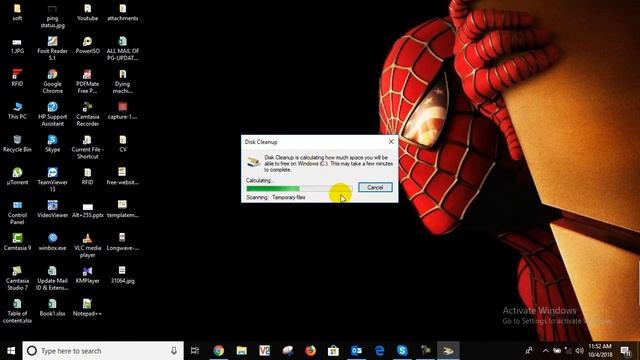Launch Google Chrome desktop shortcut
This screenshot has width=640, height=360.
[52, 82]
